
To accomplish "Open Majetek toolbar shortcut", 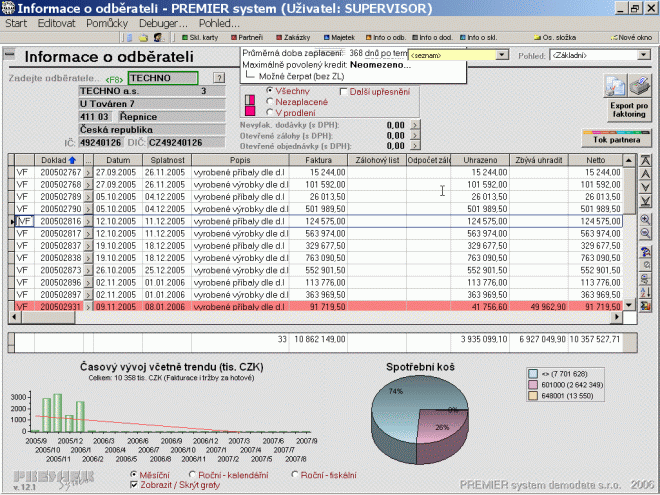I will click(339, 37).
